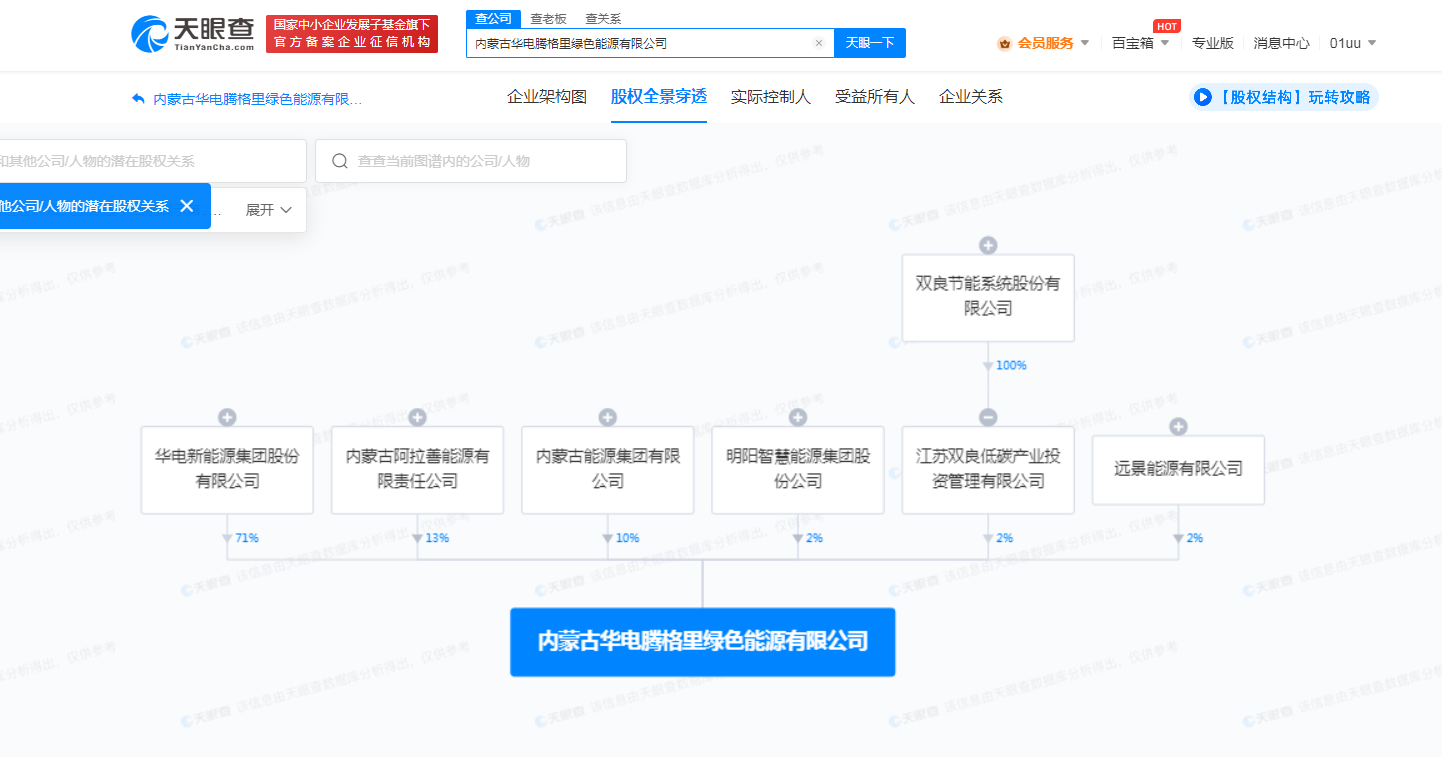Select the 华电新能源集团股份有限公司 node
Viewport: 1442px width, 757px height.
pyautogui.click(x=227, y=470)
